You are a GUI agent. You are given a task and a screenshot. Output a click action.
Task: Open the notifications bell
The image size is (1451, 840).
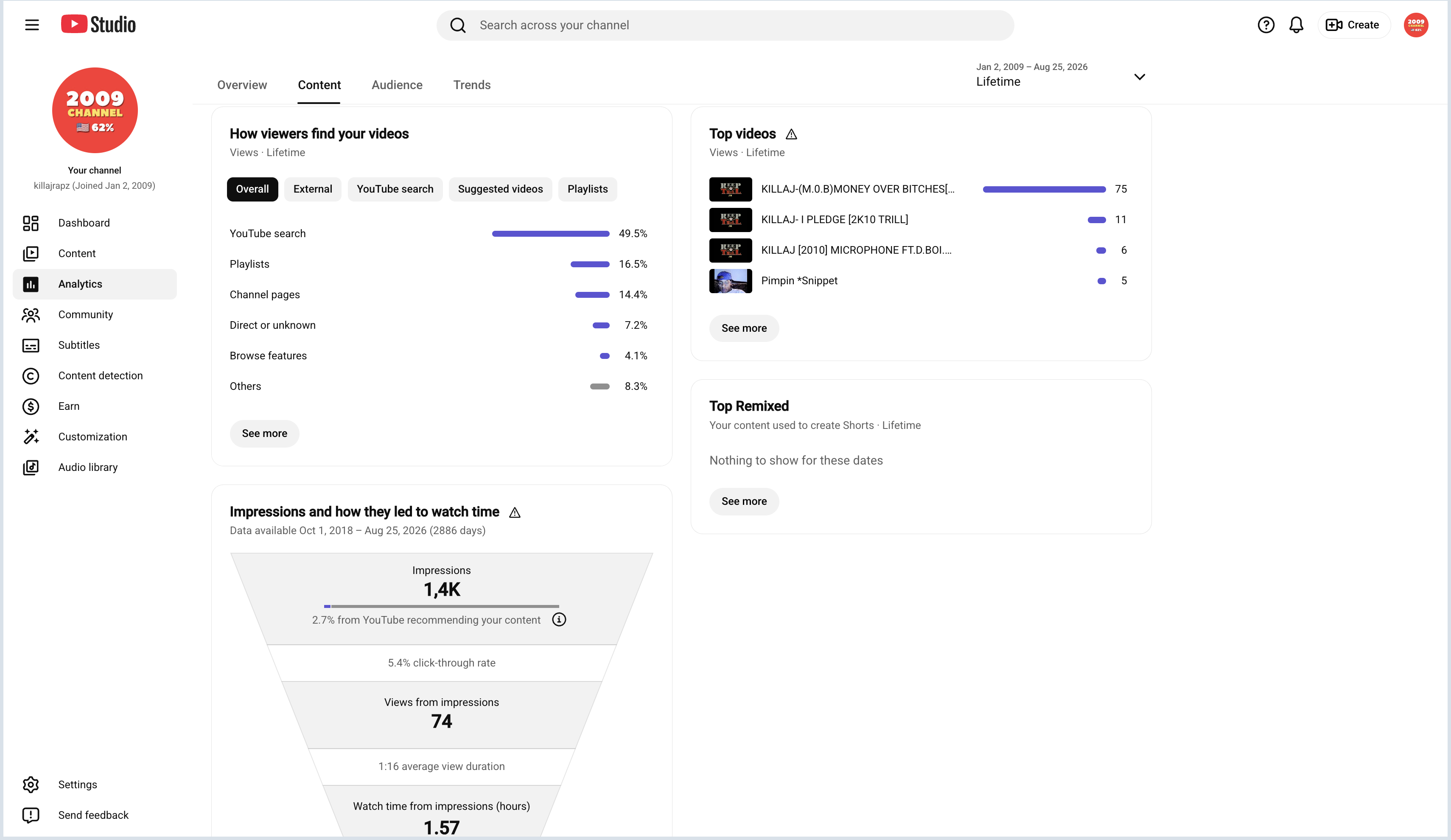coord(1296,25)
